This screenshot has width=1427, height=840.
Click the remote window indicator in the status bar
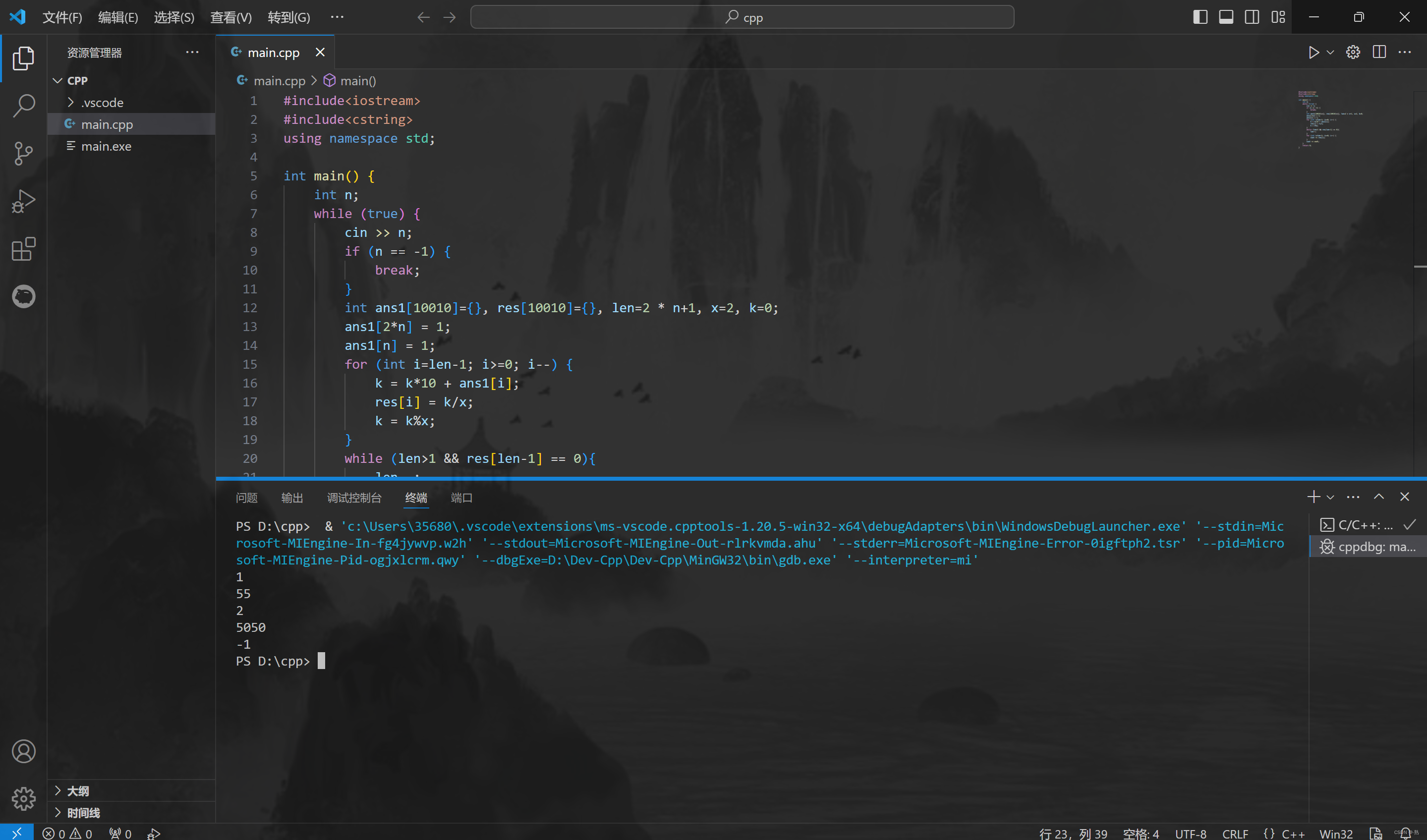coord(16,832)
